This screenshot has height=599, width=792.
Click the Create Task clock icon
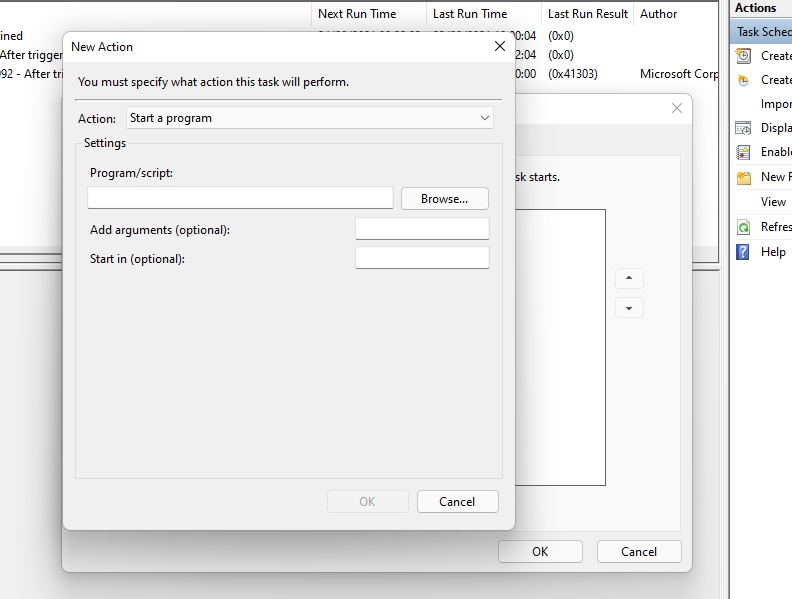[x=743, y=80]
